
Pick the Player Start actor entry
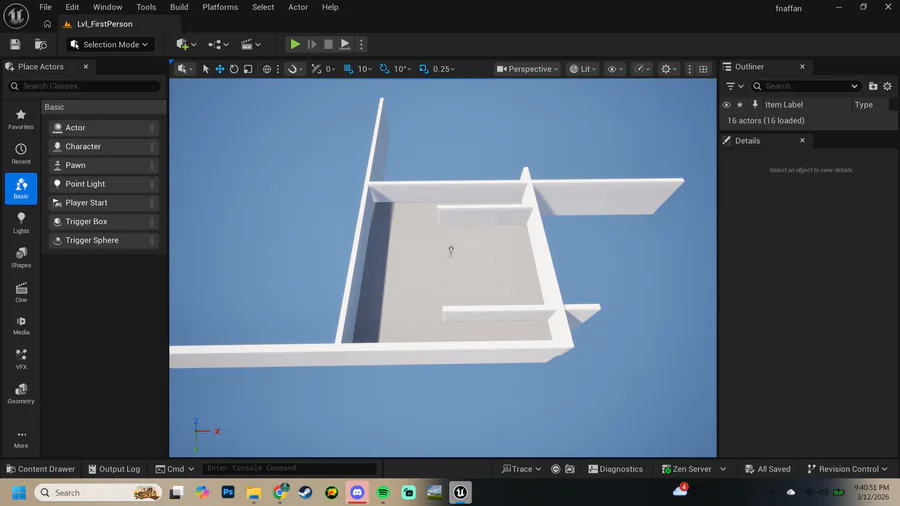tap(103, 203)
